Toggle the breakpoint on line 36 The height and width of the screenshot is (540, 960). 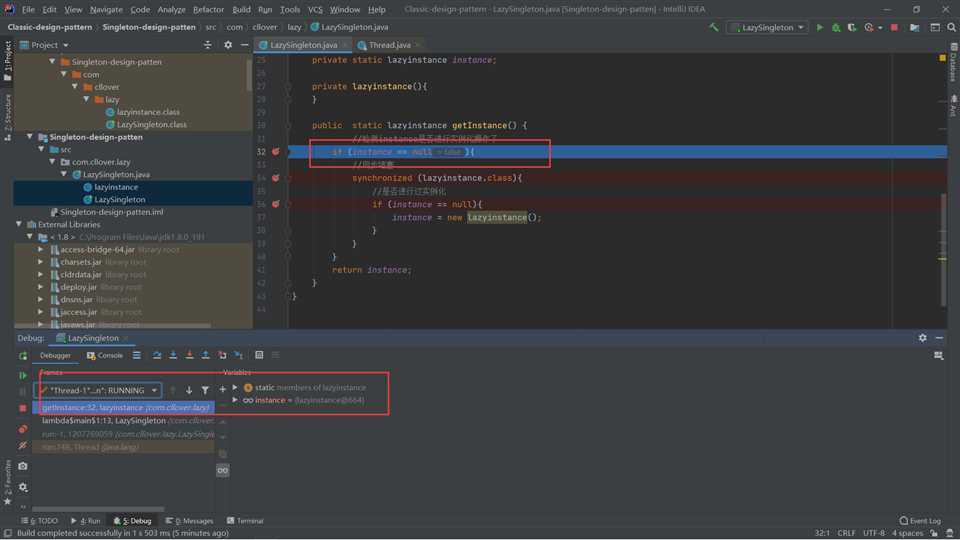pos(276,204)
